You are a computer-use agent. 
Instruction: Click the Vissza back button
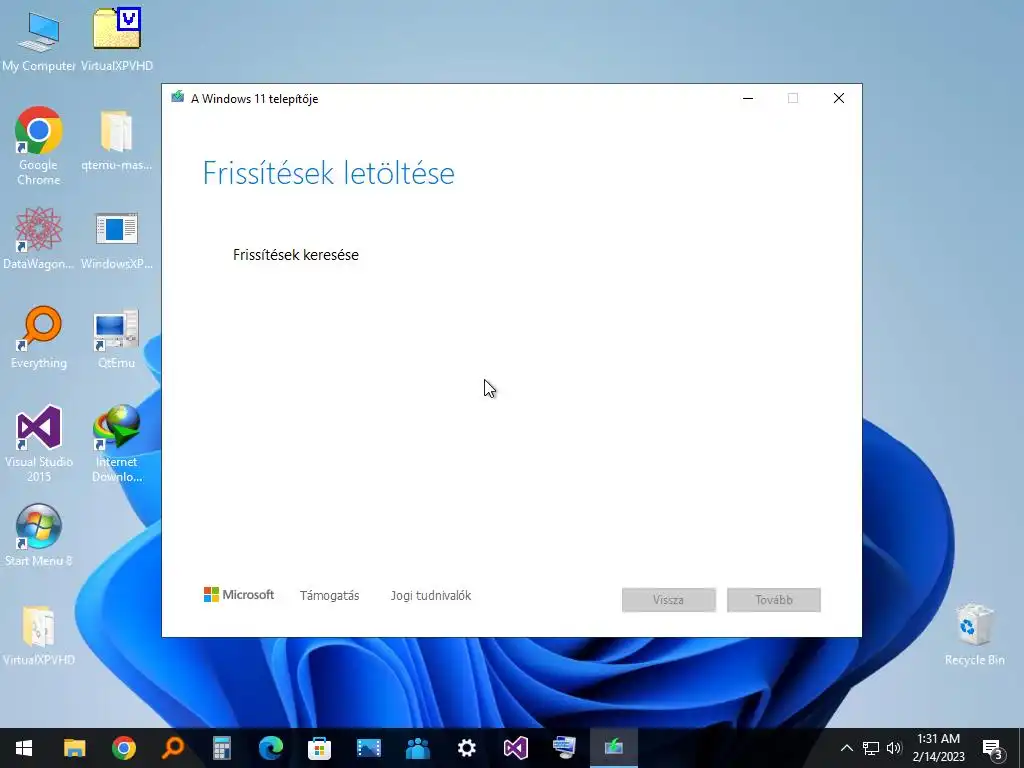[669, 600]
